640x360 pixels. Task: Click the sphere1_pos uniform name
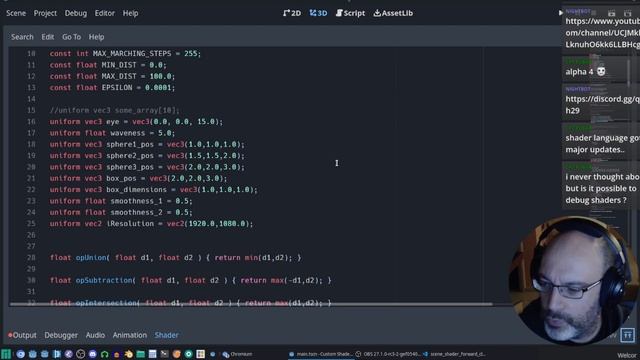click(130, 144)
